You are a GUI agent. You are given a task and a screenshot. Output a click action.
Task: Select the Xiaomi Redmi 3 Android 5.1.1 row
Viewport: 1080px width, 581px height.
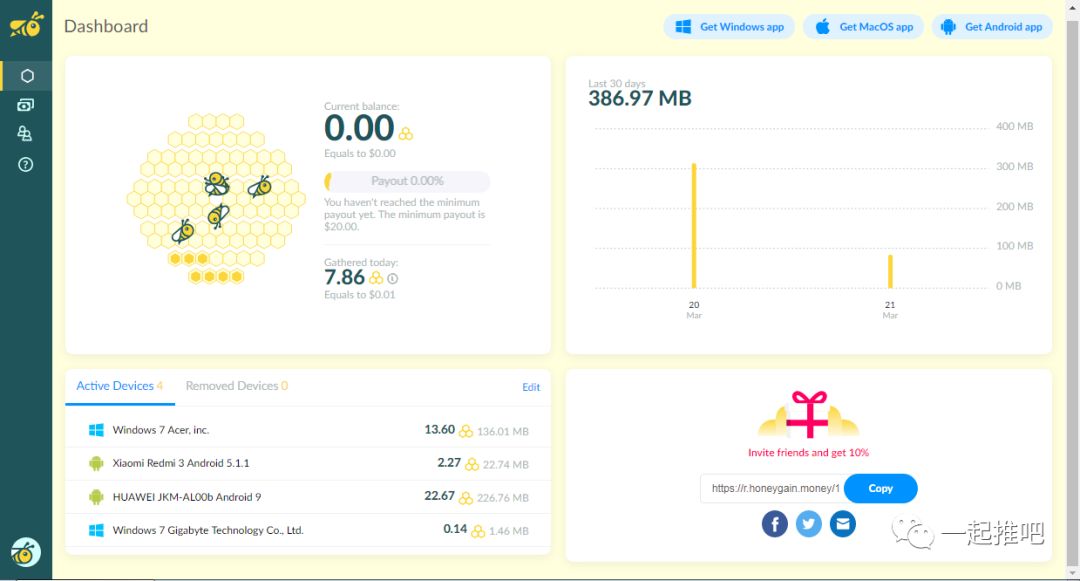pos(308,463)
